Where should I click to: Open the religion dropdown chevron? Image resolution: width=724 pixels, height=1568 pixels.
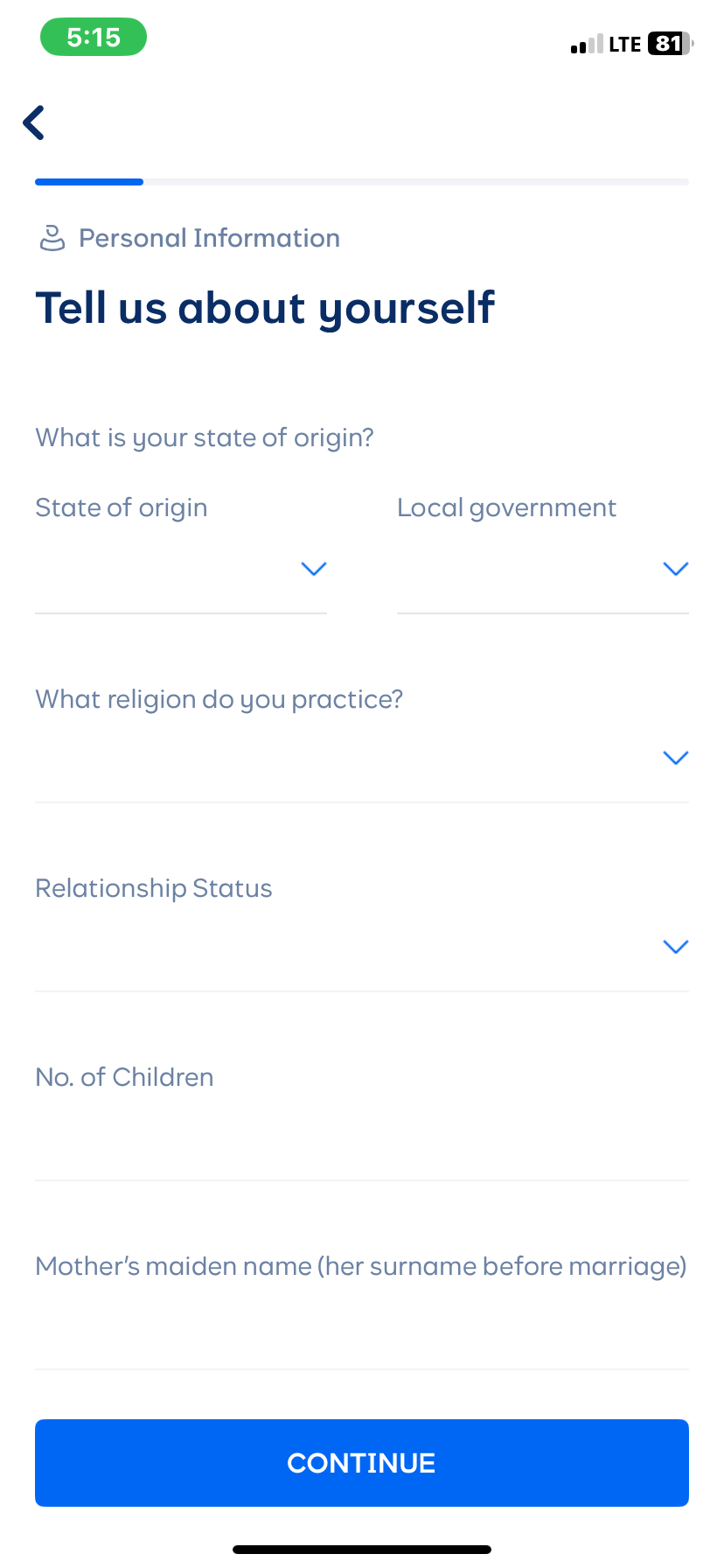point(675,758)
